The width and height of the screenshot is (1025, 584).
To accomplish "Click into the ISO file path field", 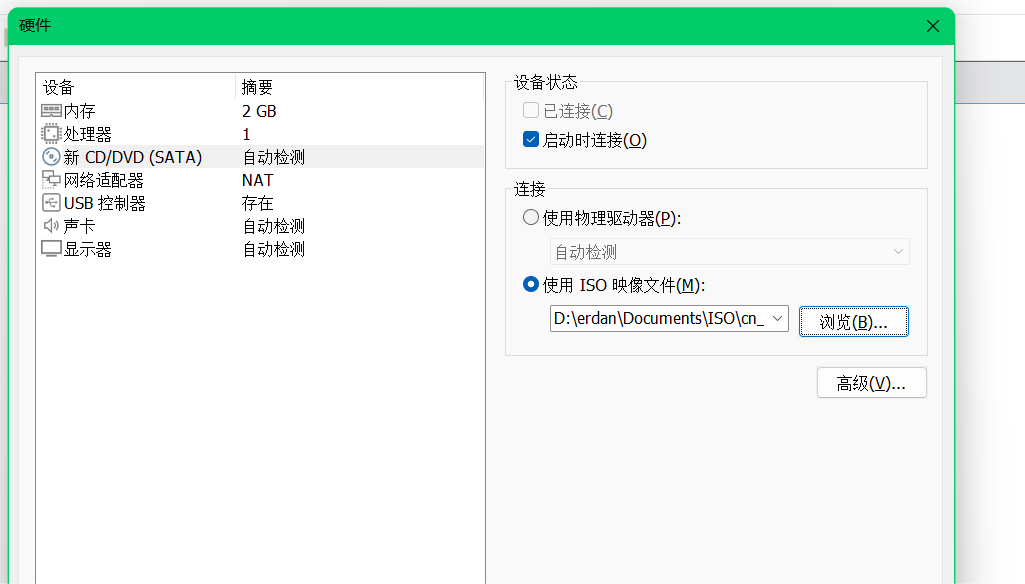I will click(x=659, y=318).
